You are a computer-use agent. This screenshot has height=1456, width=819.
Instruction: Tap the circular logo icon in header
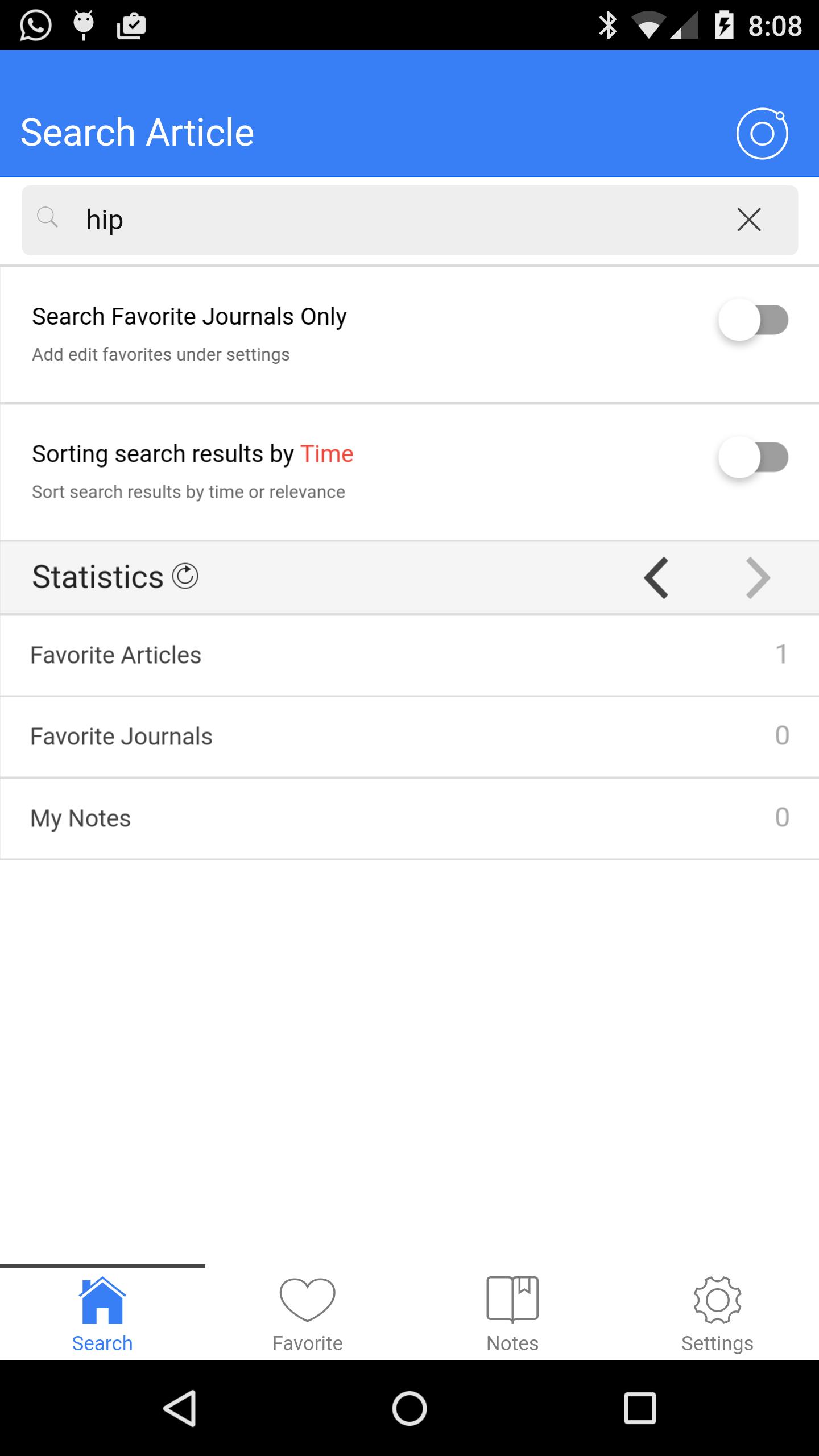pos(762,134)
